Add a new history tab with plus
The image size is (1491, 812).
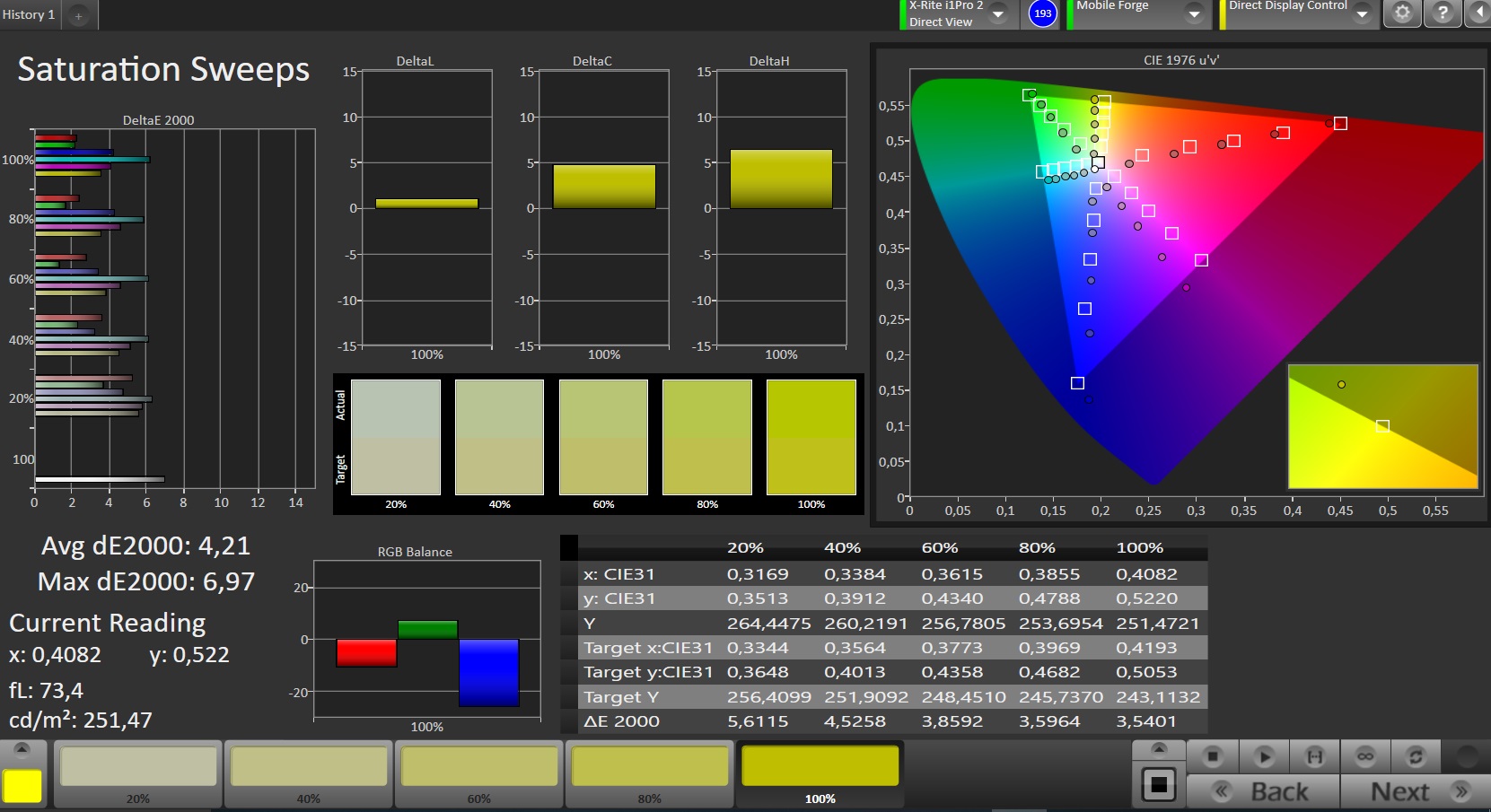tap(79, 15)
